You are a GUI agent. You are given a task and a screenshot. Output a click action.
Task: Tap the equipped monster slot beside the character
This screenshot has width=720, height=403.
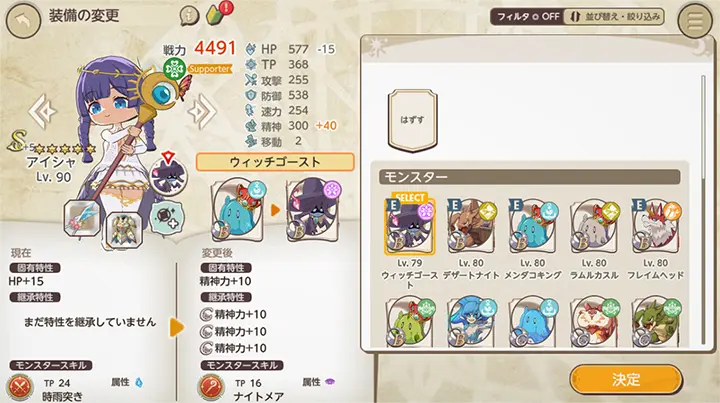coord(168,174)
